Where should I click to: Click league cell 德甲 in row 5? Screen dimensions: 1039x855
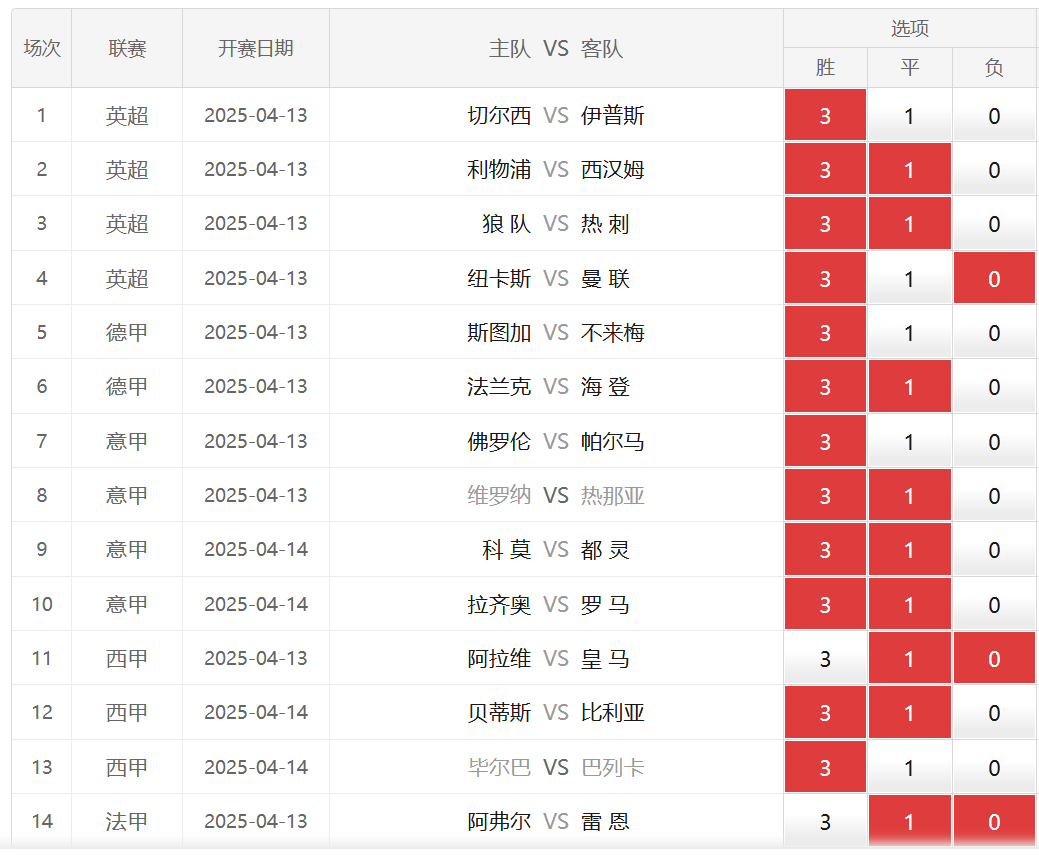(x=127, y=333)
